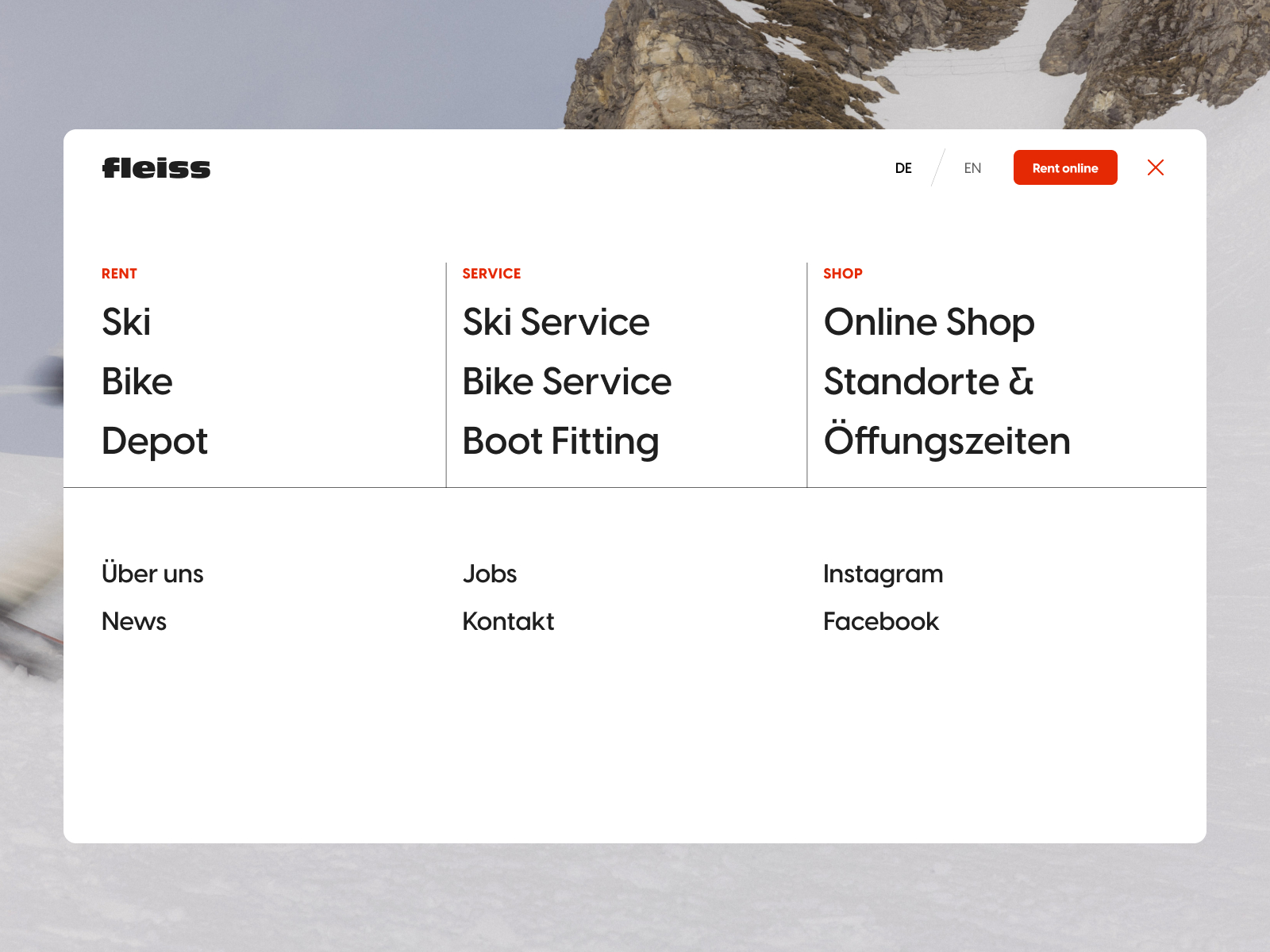Viewport: 1270px width, 952px height.
Task: Open the News page
Action: [x=133, y=621]
